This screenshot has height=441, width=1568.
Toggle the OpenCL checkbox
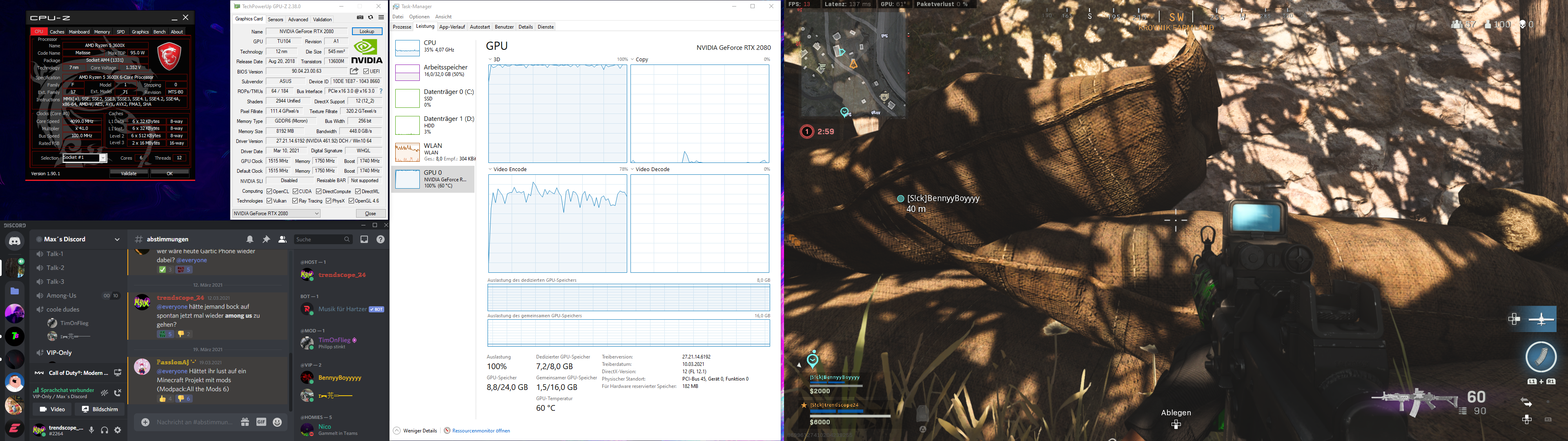point(269,191)
